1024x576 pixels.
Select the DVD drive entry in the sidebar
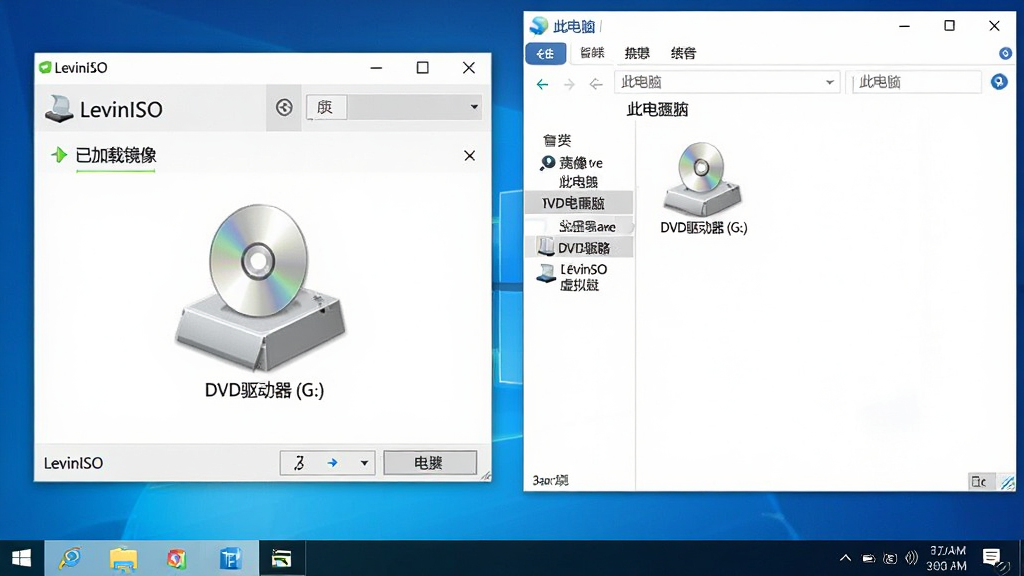579,248
